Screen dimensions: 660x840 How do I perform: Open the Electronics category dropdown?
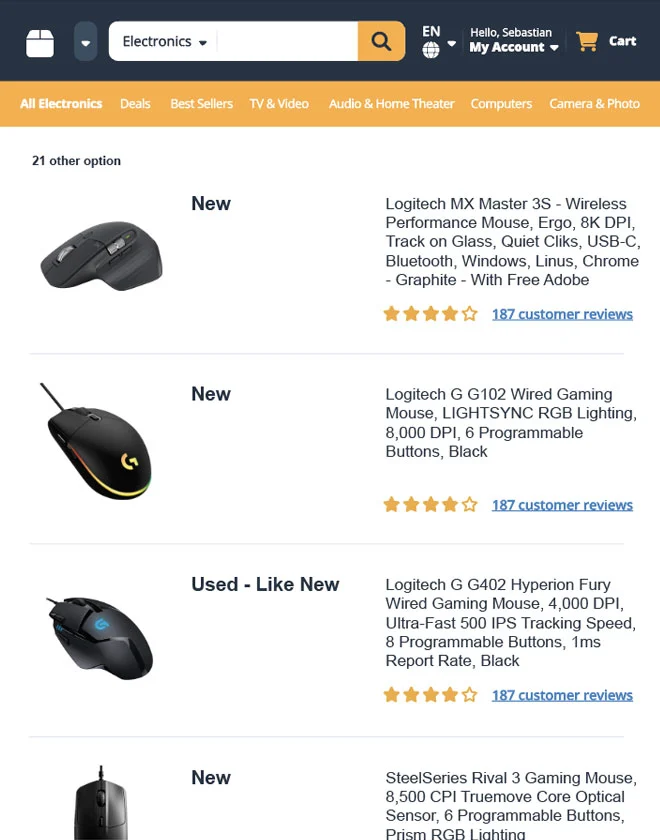[164, 42]
